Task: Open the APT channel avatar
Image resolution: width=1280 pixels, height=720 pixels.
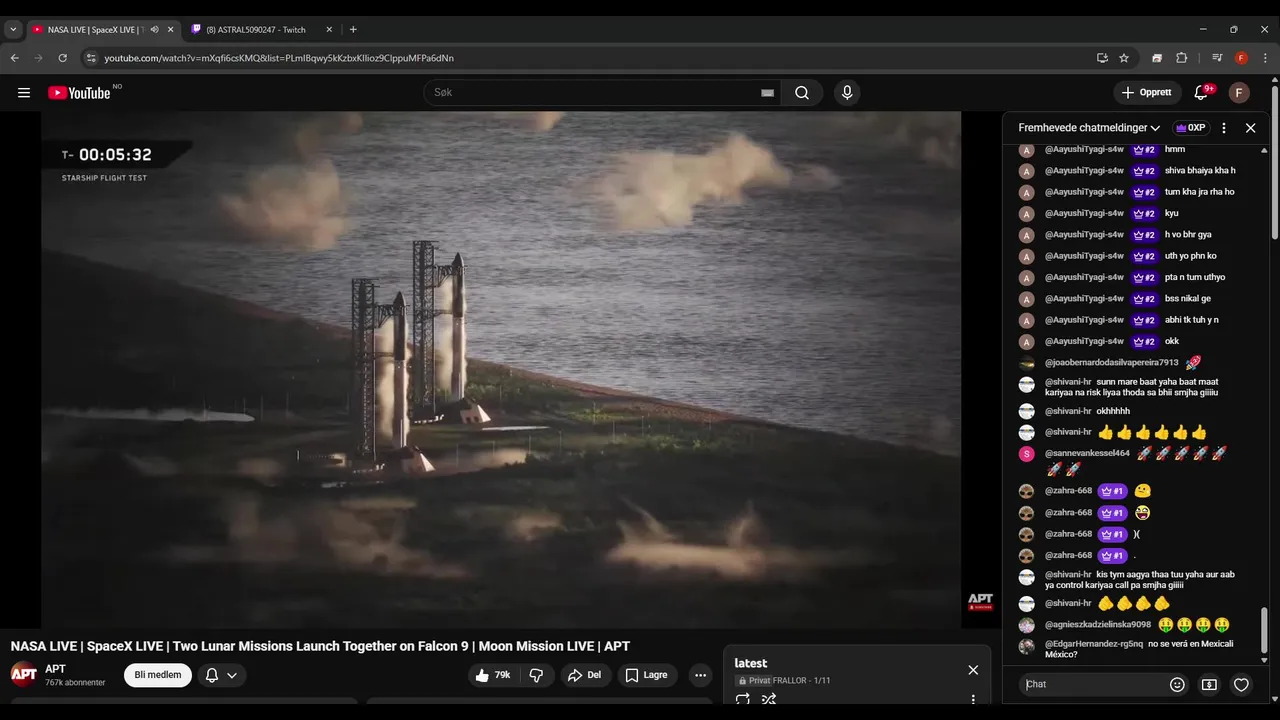Action: tap(24, 674)
